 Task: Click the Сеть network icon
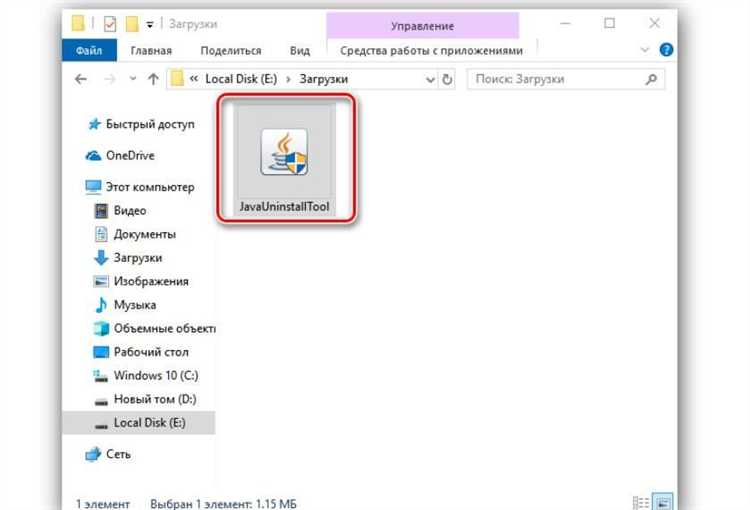(93, 454)
